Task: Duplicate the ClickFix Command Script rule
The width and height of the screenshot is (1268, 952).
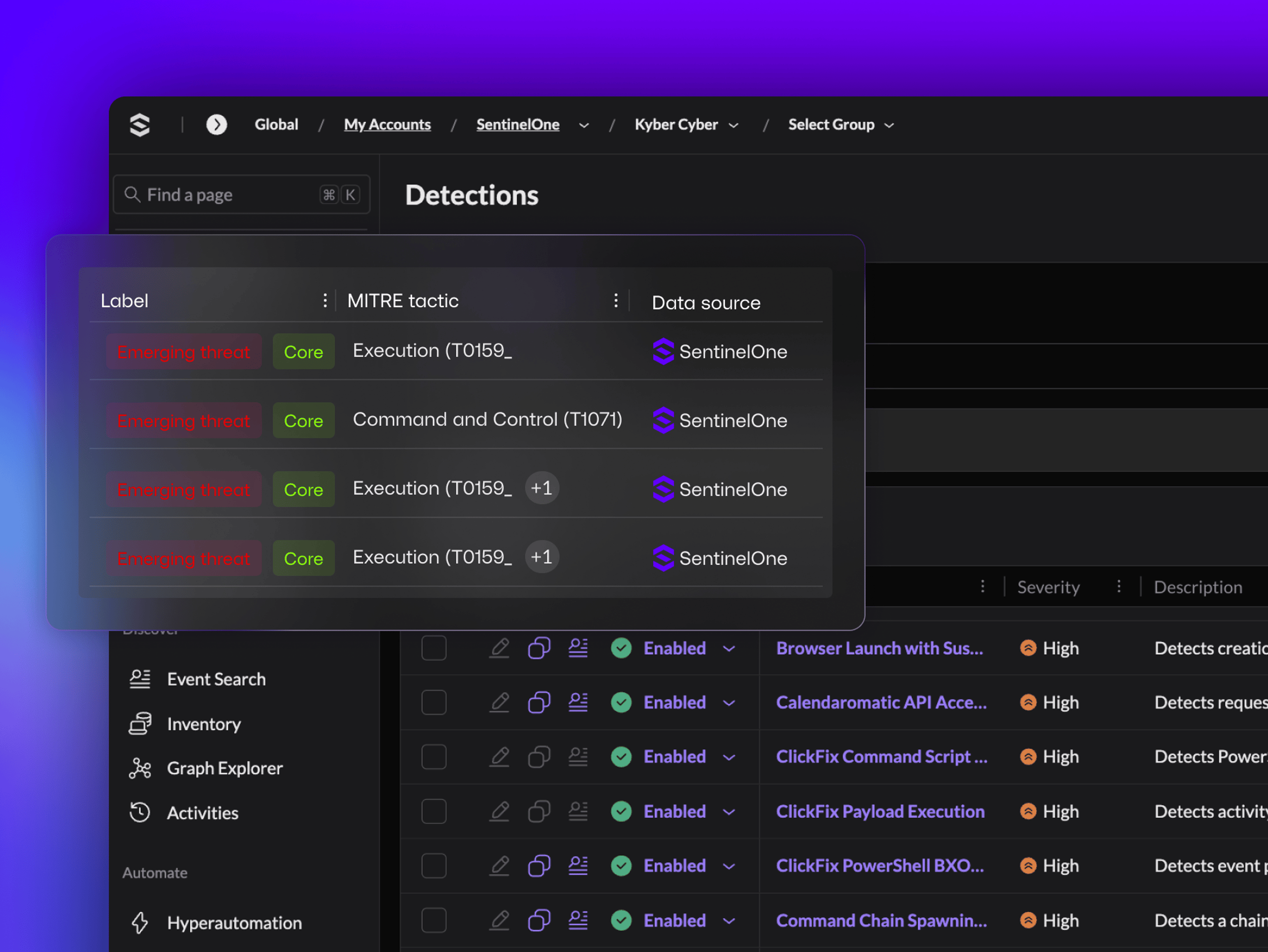Action: (539, 756)
